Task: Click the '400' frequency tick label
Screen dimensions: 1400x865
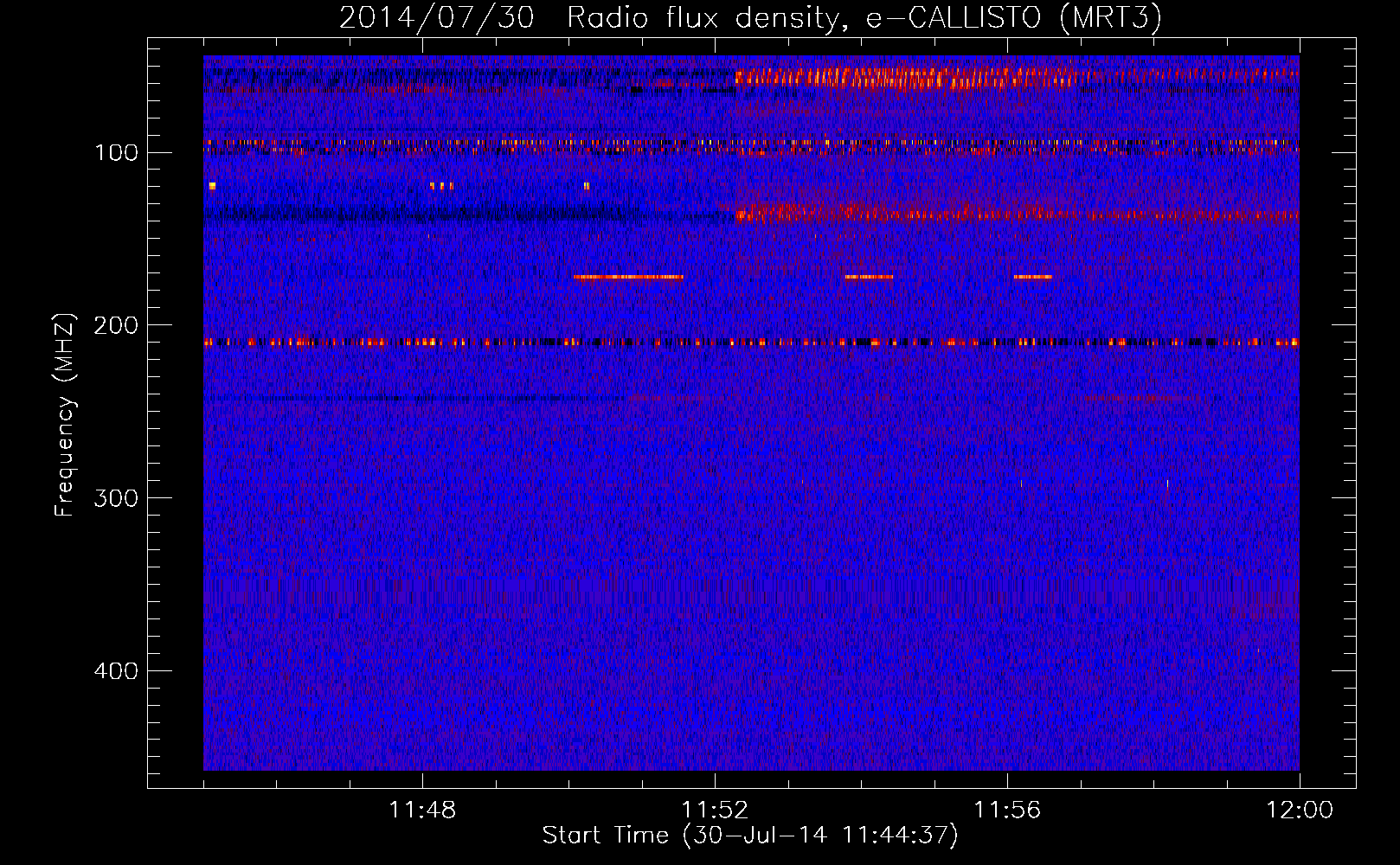Action: pyautogui.click(x=116, y=672)
